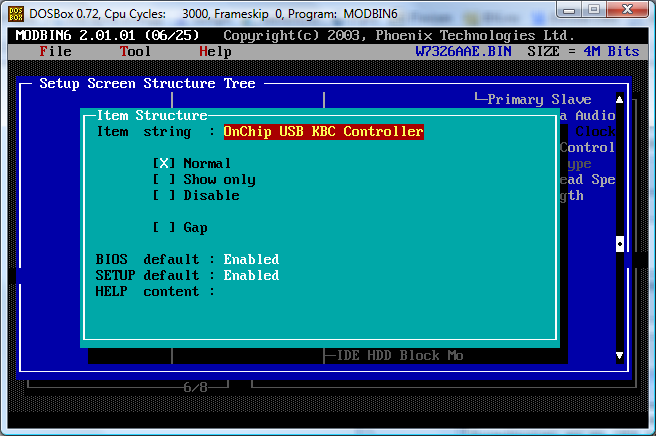Open the Tool menu
The width and height of the screenshot is (656, 436).
pyautogui.click(x=135, y=51)
